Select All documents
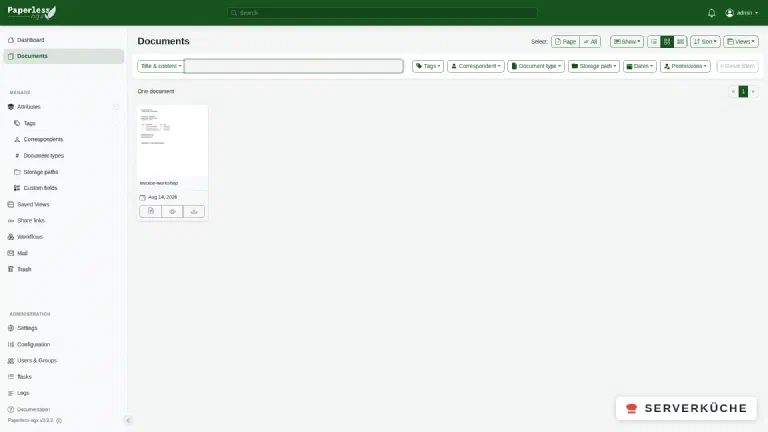Image resolution: width=768 pixels, height=432 pixels. click(590, 42)
